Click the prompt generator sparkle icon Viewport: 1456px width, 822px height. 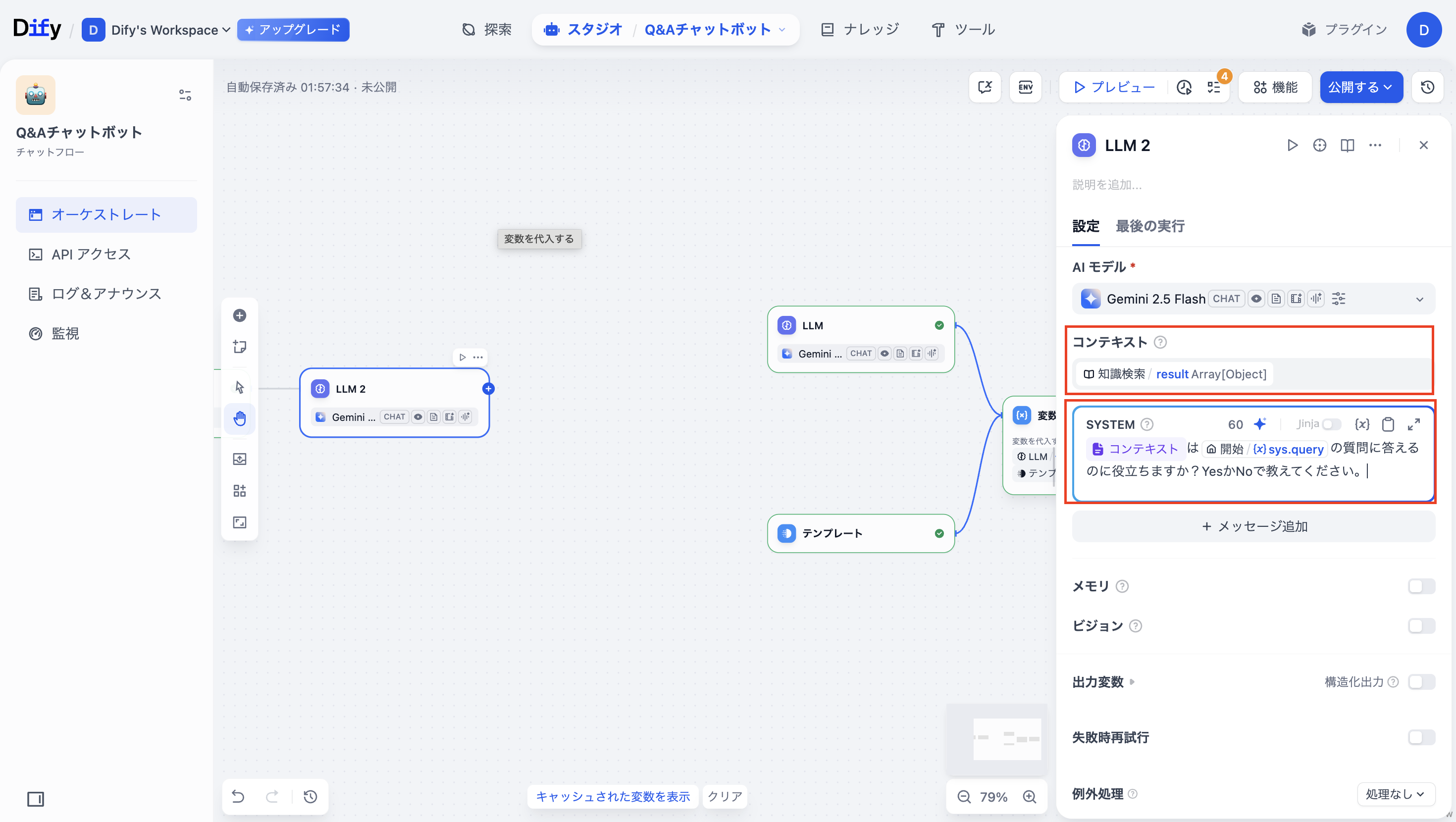point(1260,424)
